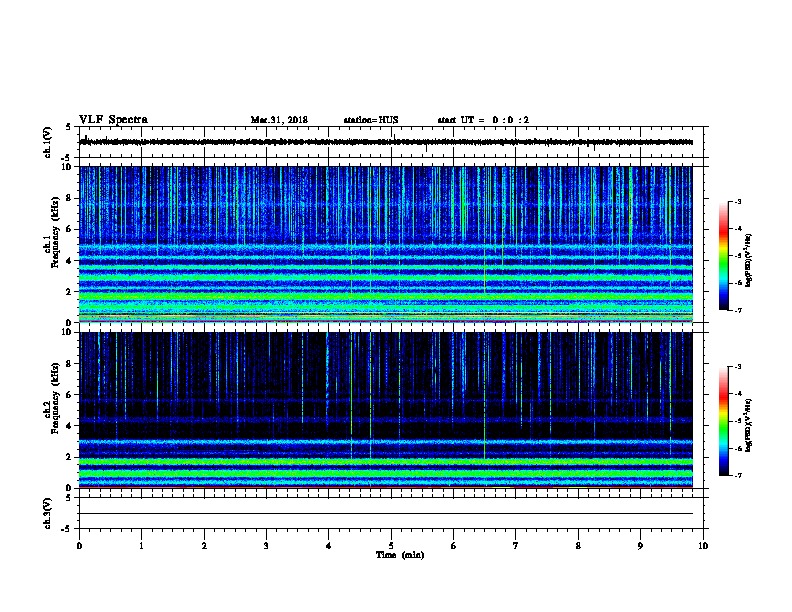Click the "6" kHz tick of ch.1 spectrogram
Image resolution: width=792 pixels, height=612 pixels.
(x=70, y=230)
